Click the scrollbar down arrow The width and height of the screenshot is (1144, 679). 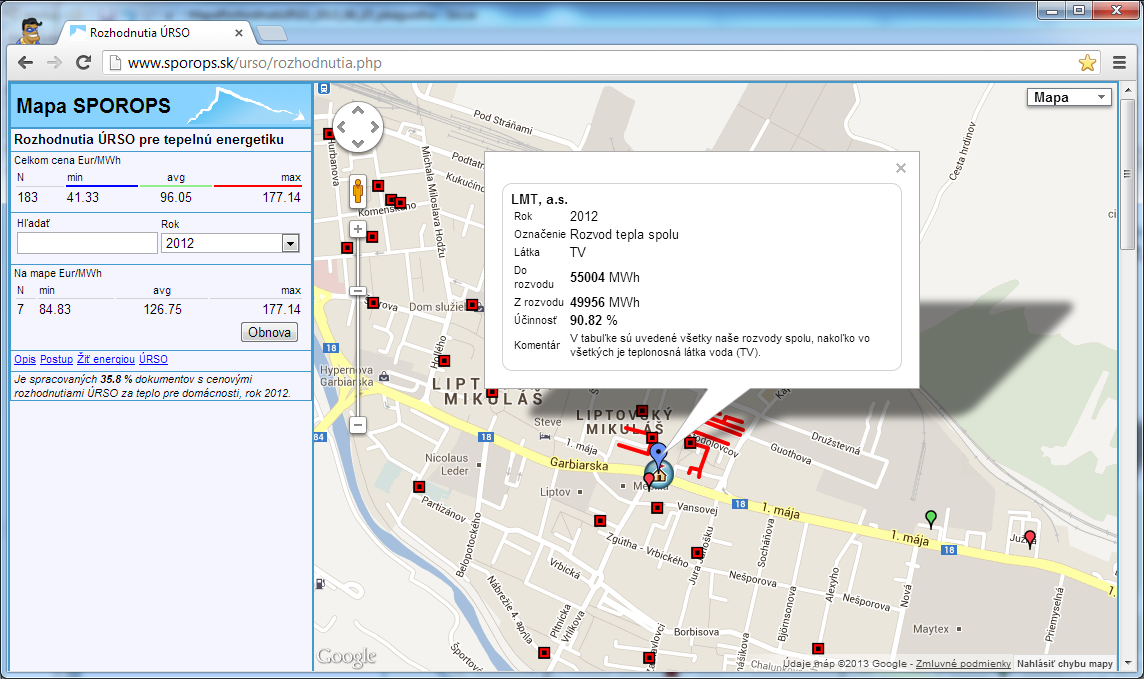click(1128, 664)
